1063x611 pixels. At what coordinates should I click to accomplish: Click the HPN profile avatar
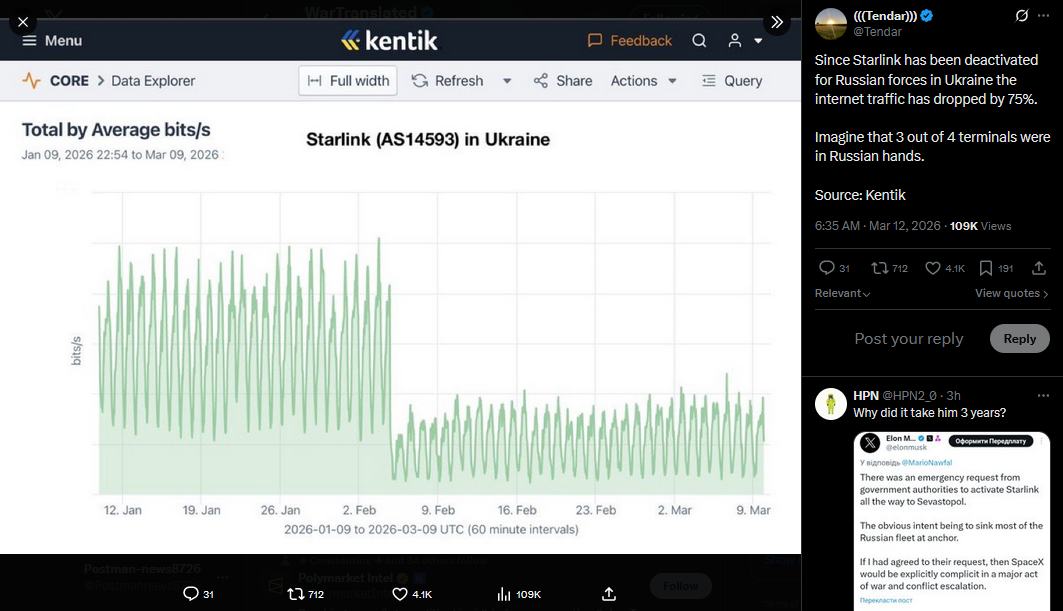coord(830,404)
